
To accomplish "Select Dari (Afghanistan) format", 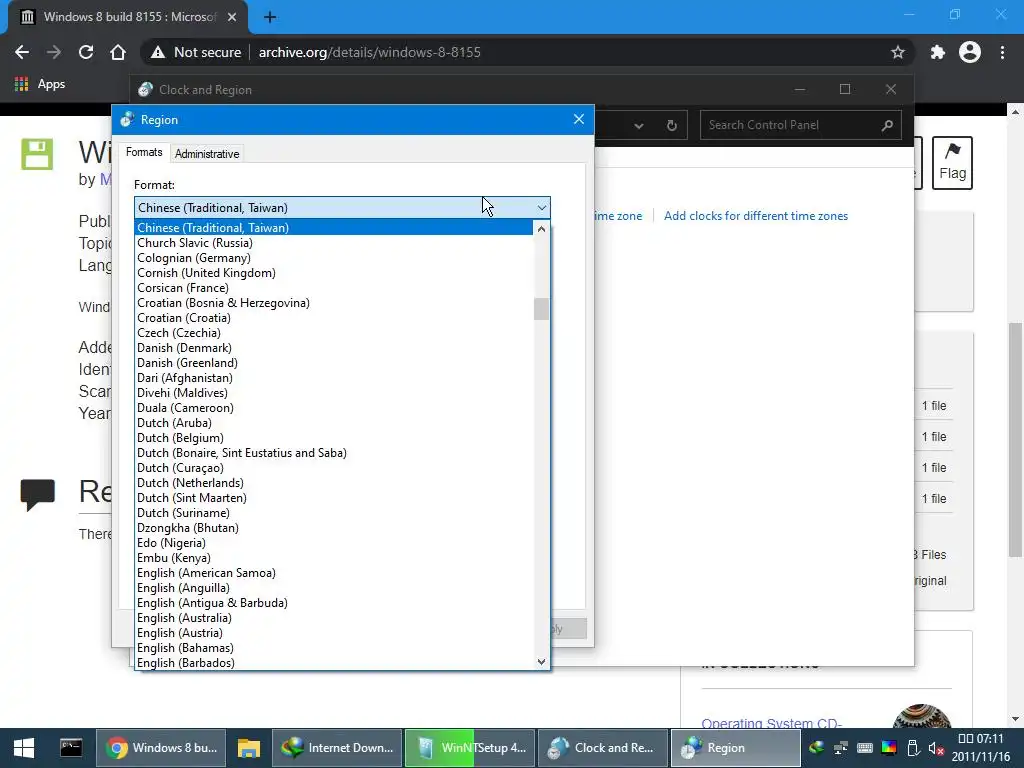I will [x=333, y=378].
